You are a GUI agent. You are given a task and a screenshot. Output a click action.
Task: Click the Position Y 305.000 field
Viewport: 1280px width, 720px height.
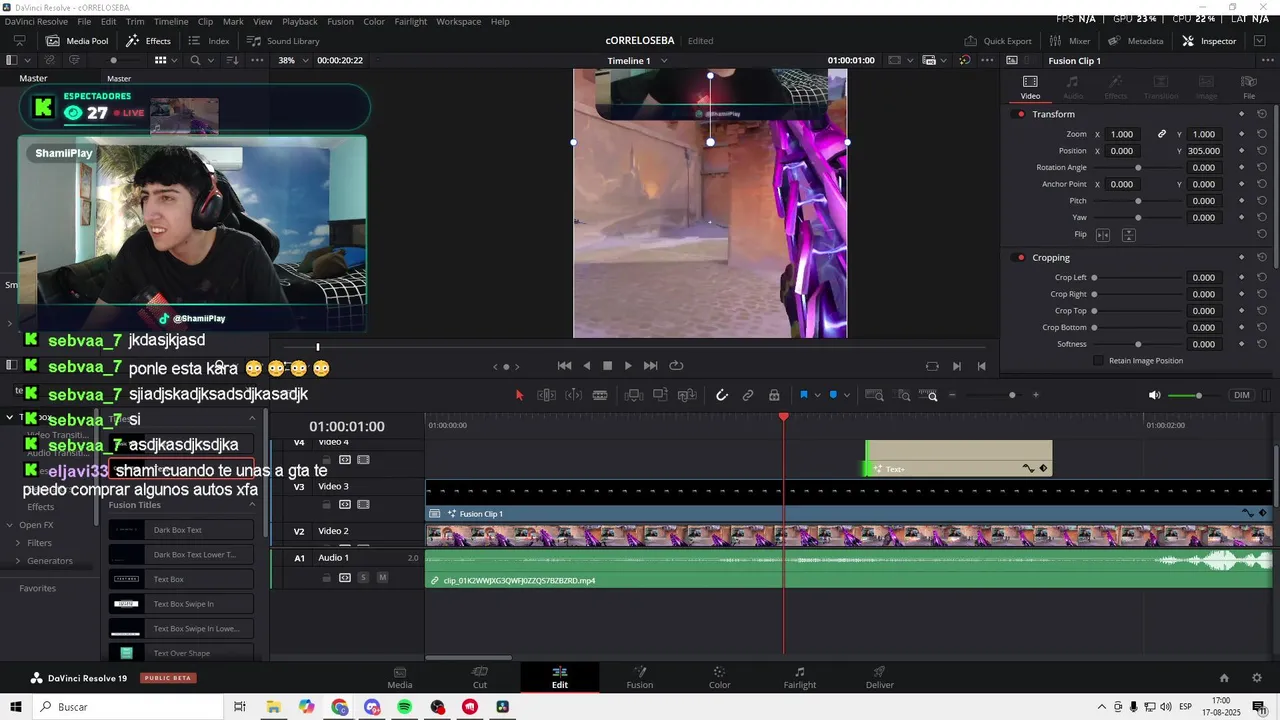click(x=1203, y=151)
